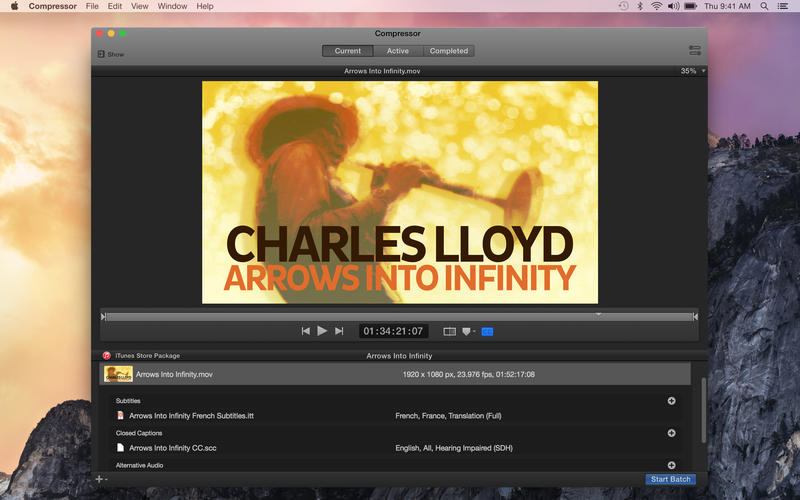Toggle the blue closed captions button

point(487,331)
